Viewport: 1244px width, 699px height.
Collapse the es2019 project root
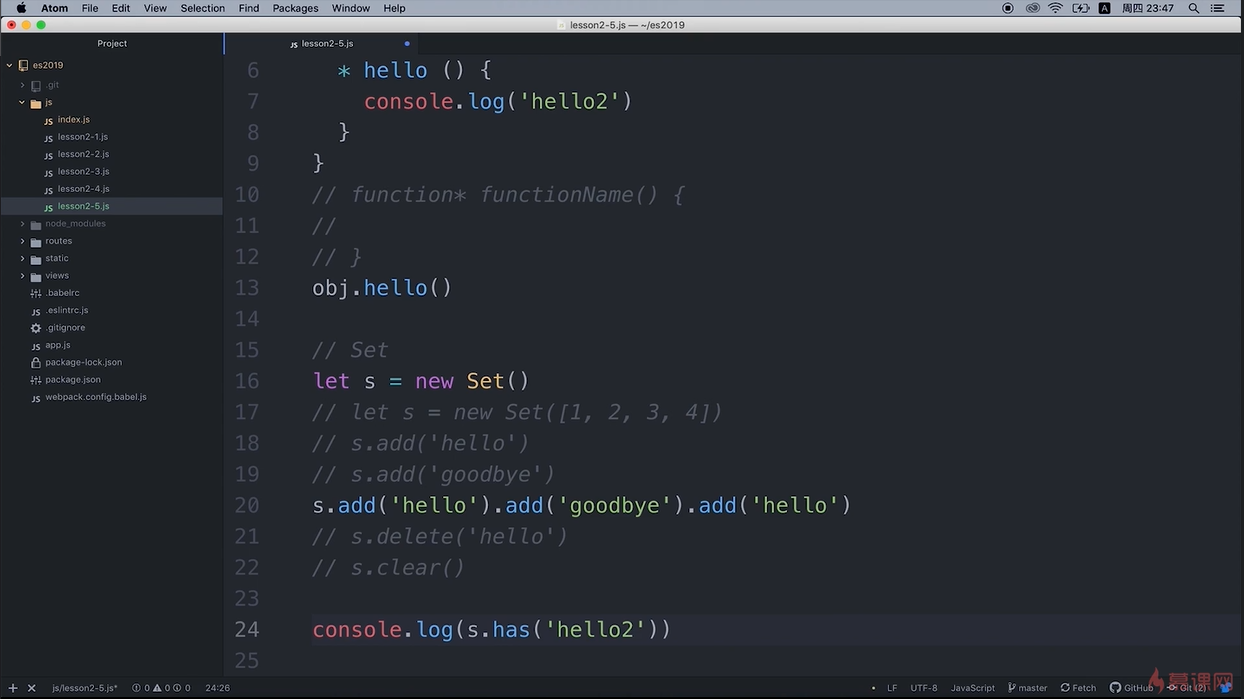click(9, 66)
